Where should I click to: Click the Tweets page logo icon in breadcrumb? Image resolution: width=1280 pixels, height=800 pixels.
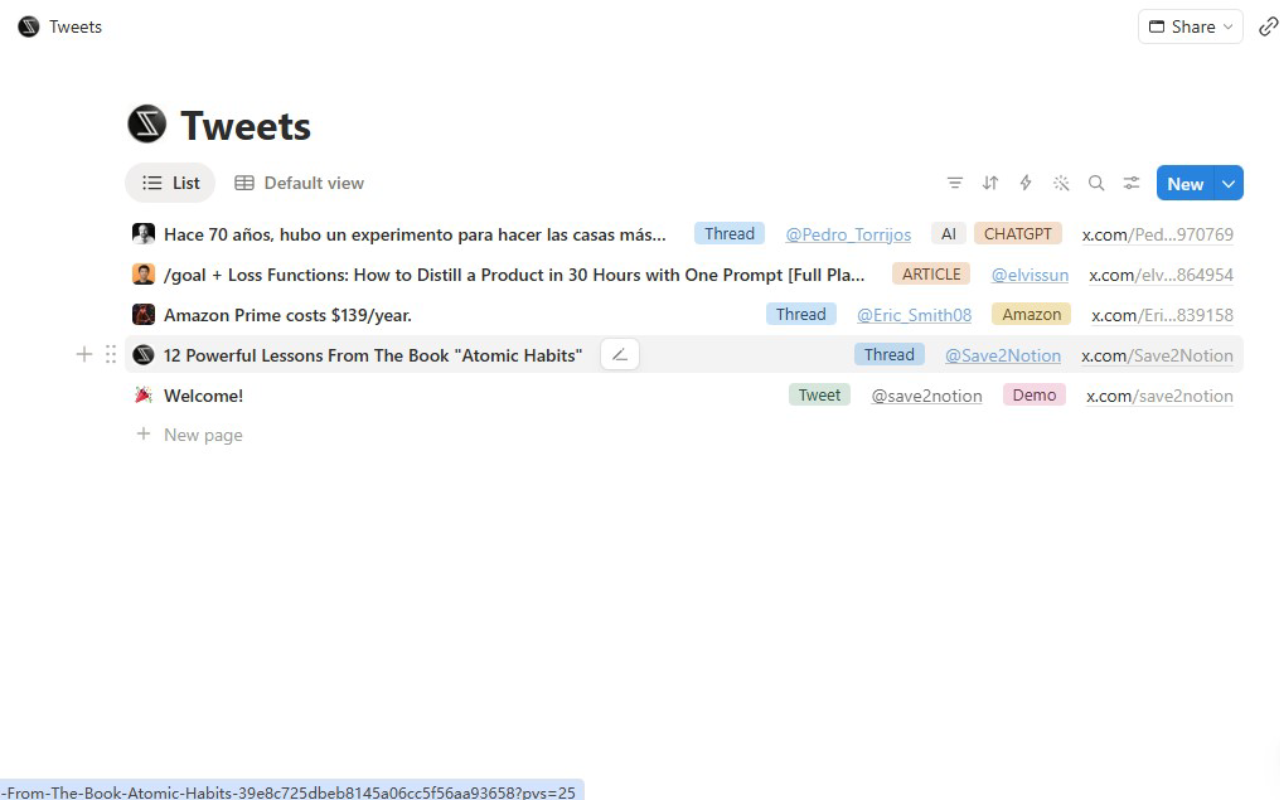point(29,27)
